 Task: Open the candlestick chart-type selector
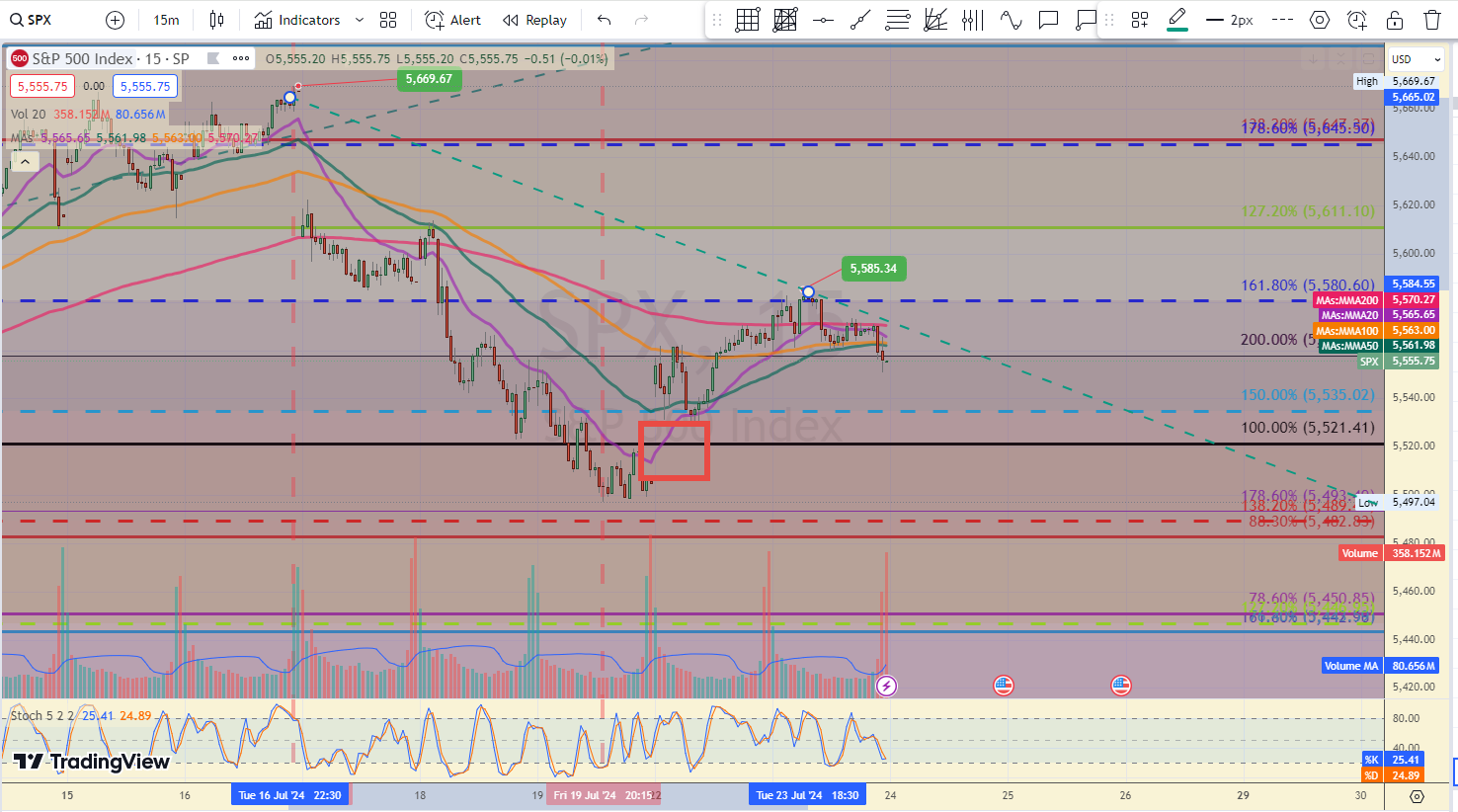tap(217, 20)
